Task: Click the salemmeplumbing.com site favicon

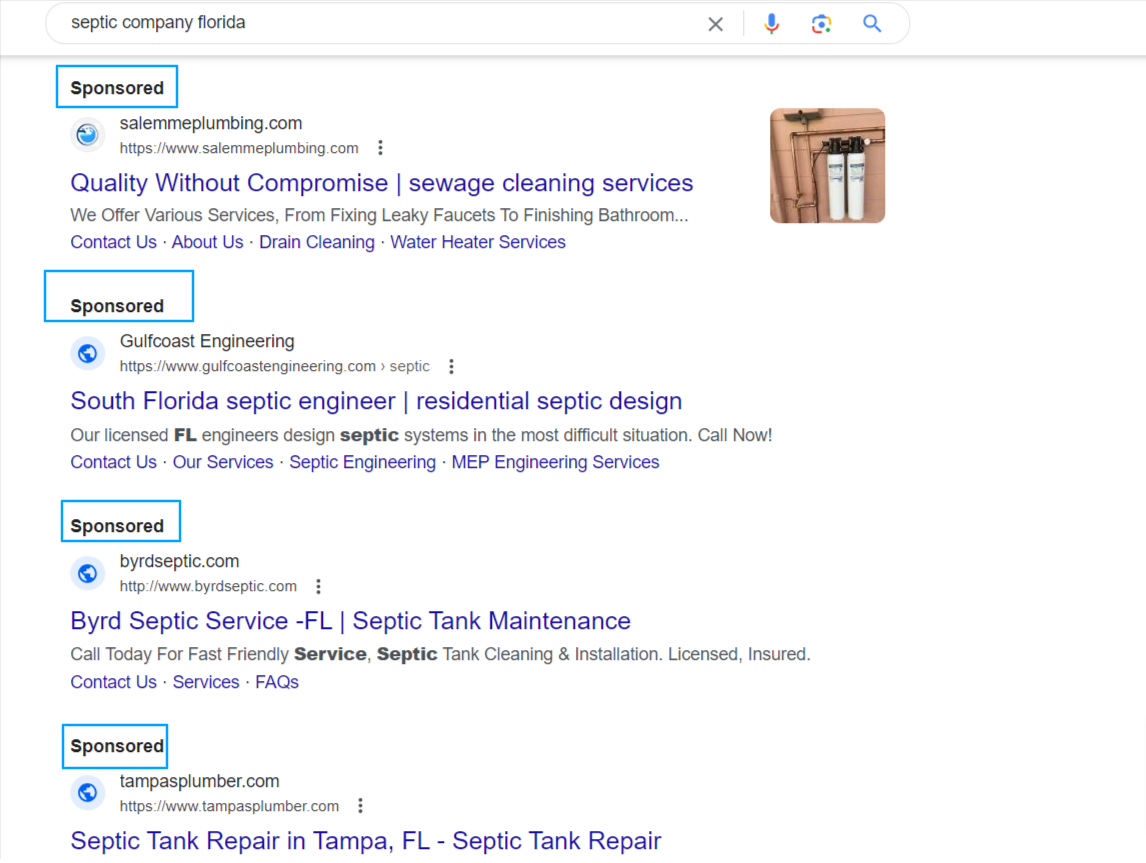Action: point(87,135)
